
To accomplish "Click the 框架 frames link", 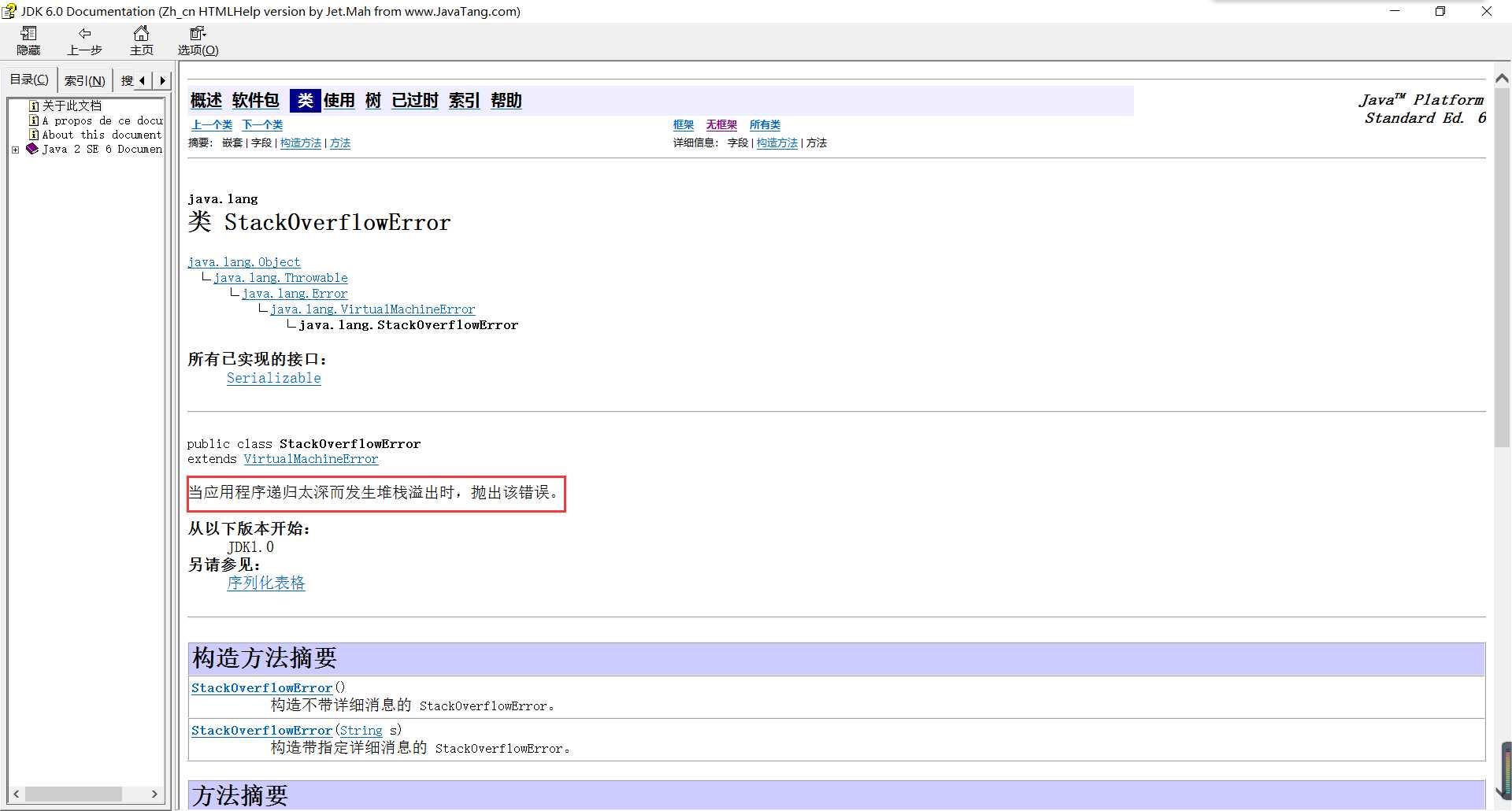I will point(684,124).
